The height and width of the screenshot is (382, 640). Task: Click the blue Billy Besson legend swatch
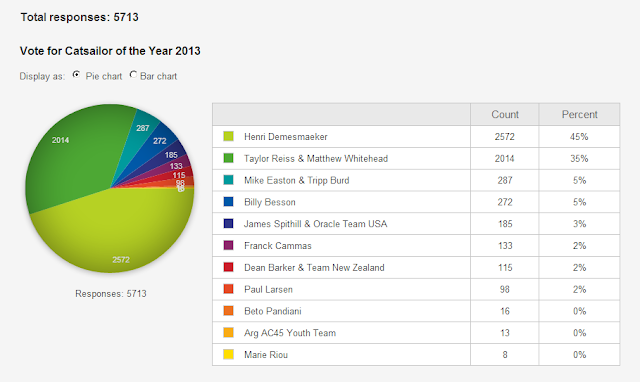pos(229,202)
